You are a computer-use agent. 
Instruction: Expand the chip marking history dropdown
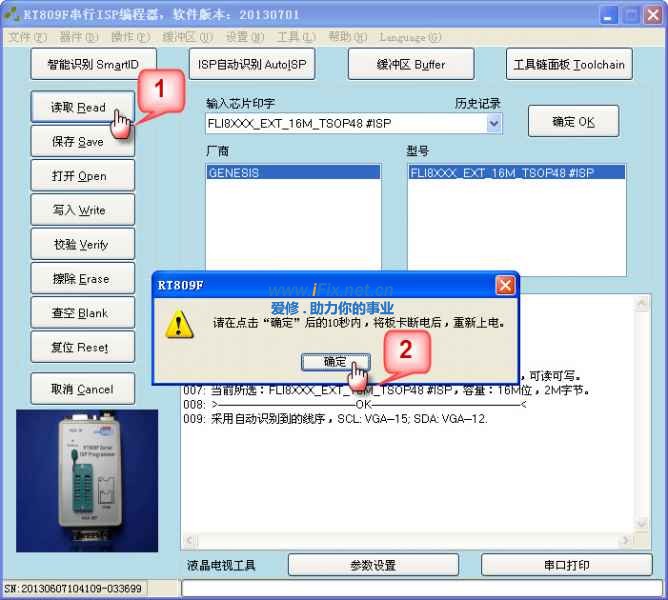coord(494,123)
